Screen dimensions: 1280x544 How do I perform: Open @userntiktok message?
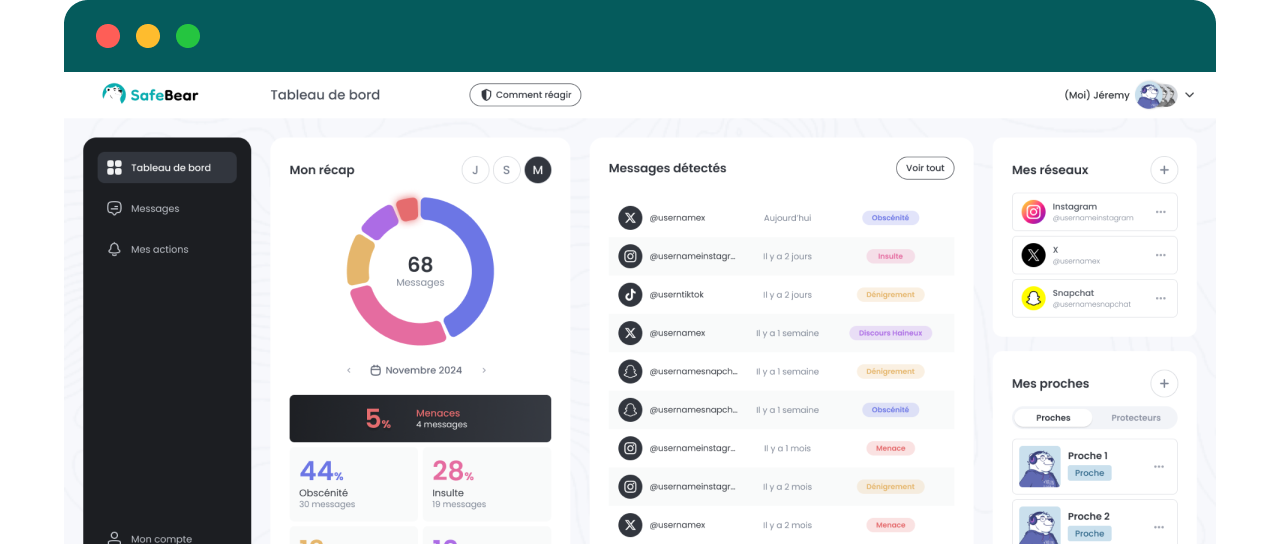[x=782, y=294]
